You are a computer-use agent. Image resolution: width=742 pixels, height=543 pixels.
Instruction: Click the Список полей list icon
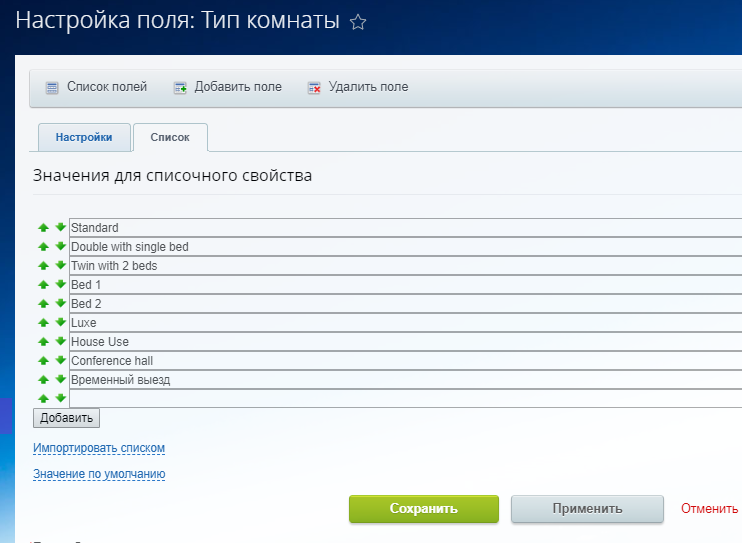[52, 88]
